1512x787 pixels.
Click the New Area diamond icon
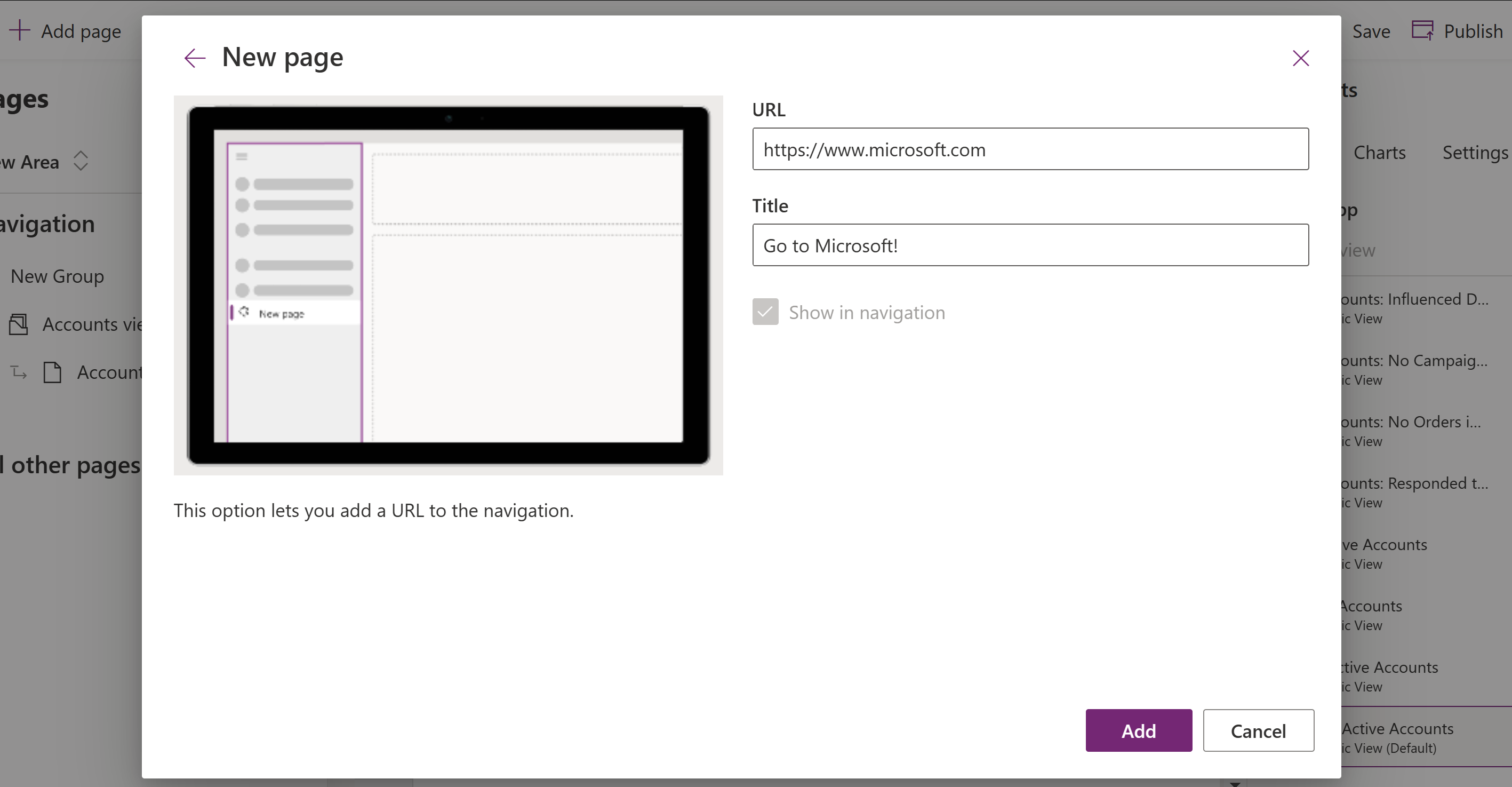81,161
